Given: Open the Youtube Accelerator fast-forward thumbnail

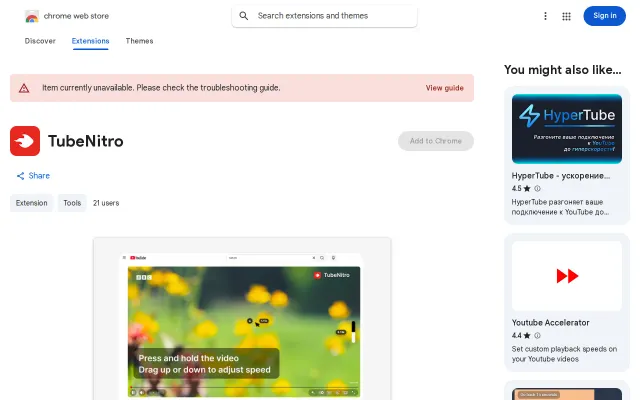Looking at the screenshot, I should pyautogui.click(x=567, y=276).
